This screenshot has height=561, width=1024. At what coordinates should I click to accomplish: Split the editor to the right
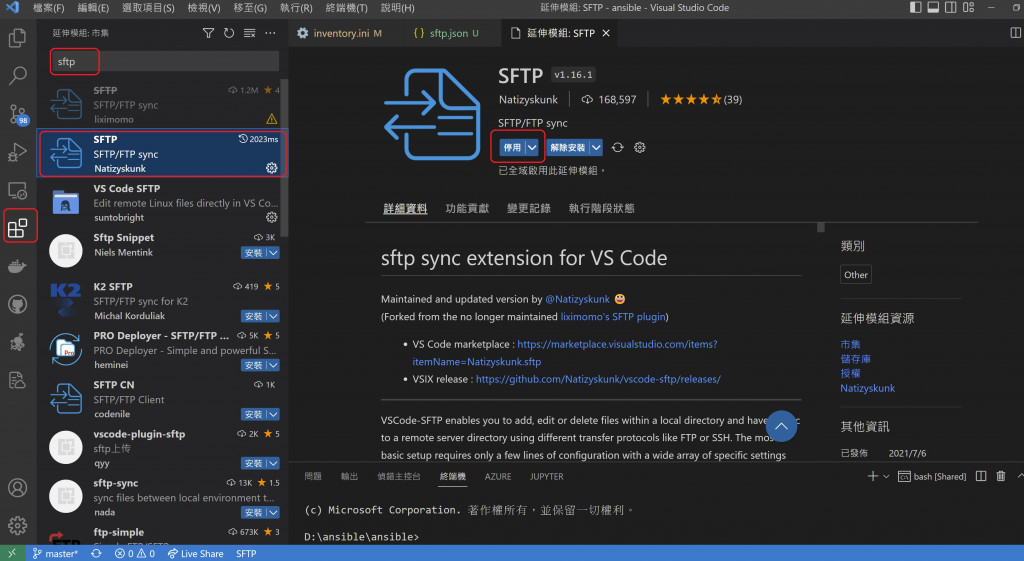(x=1016, y=33)
